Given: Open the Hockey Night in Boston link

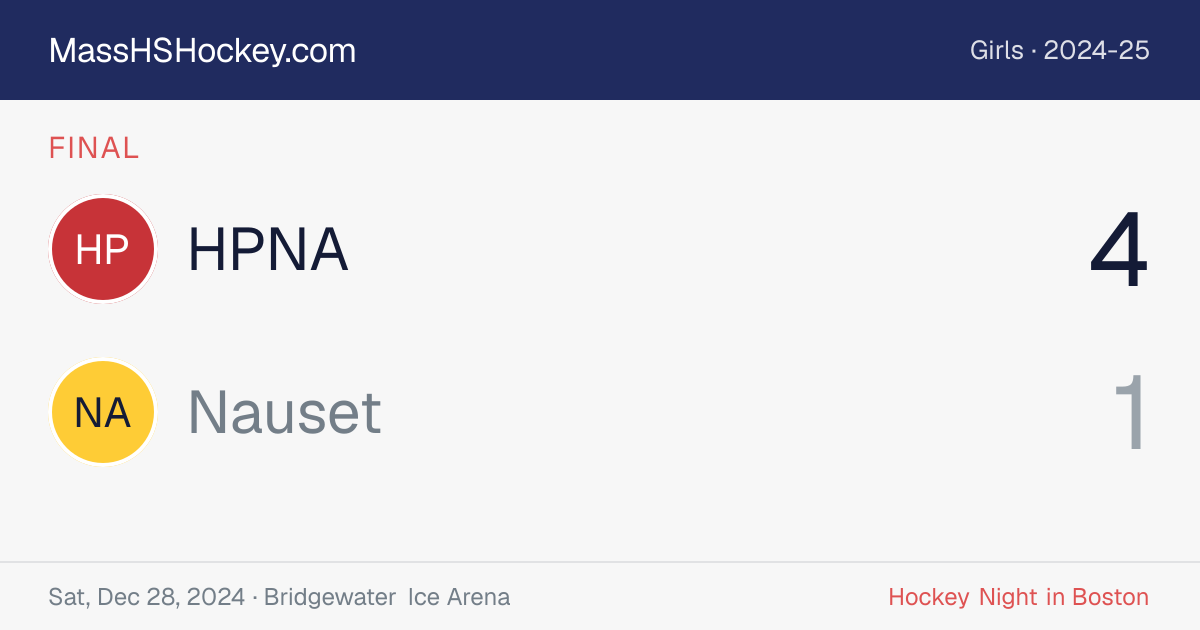Looking at the screenshot, I should (x=1019, y=597).
